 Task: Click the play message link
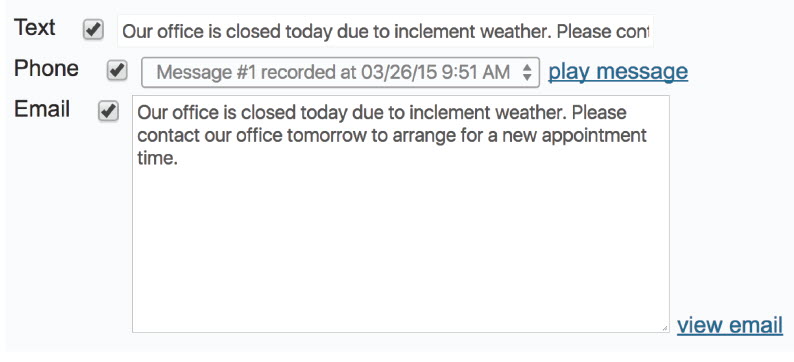[618, 71]
